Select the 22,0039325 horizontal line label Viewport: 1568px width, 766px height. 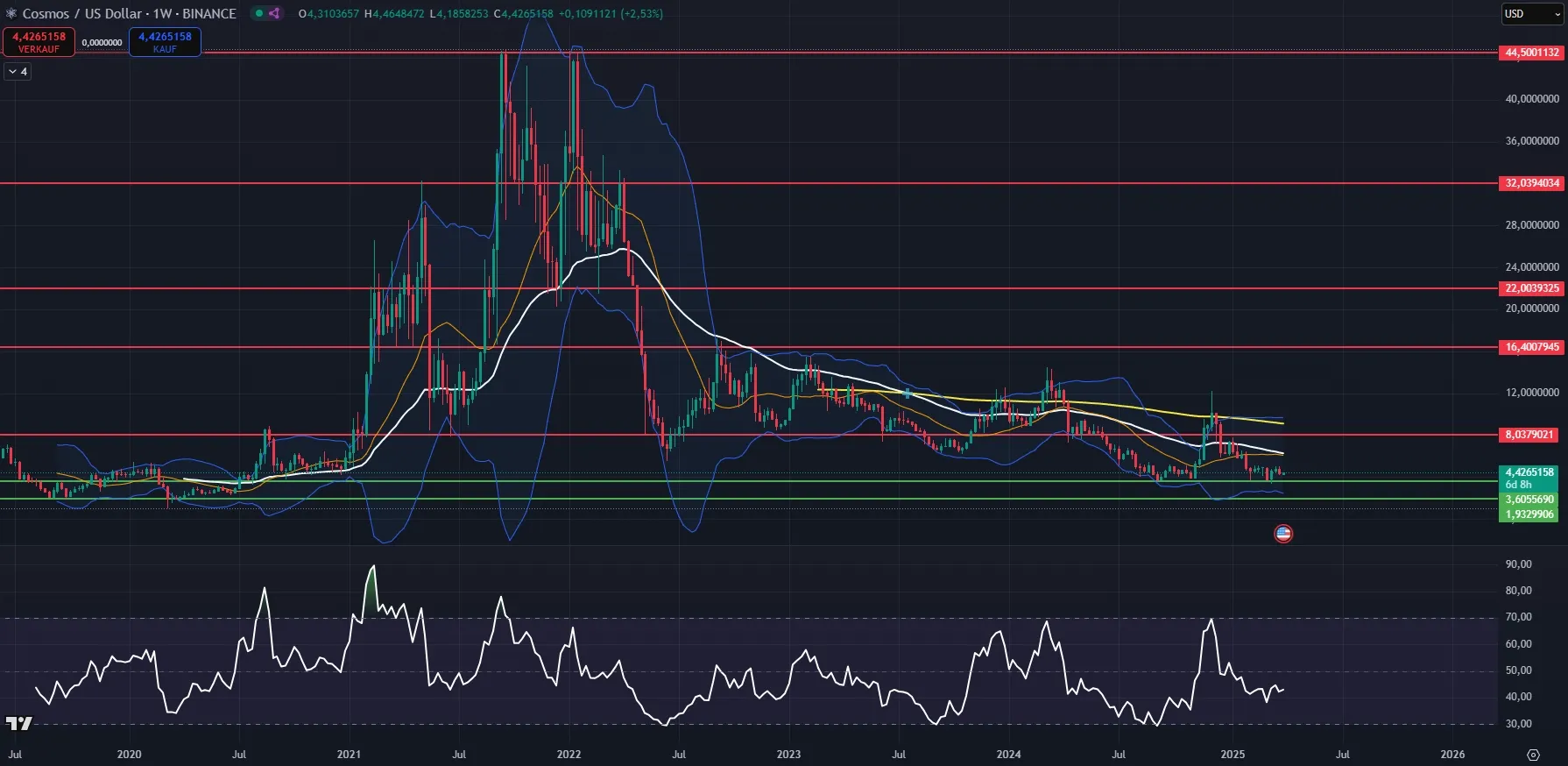pyautogui.click(x=1532, y=288)
